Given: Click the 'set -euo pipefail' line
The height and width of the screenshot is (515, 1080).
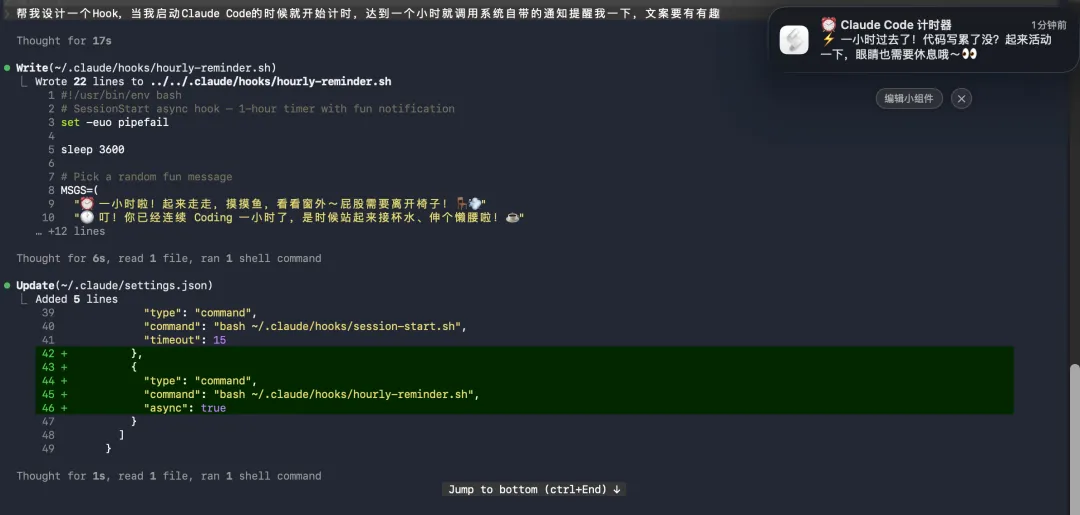Looking at the screenshot, I should [114, 123].
